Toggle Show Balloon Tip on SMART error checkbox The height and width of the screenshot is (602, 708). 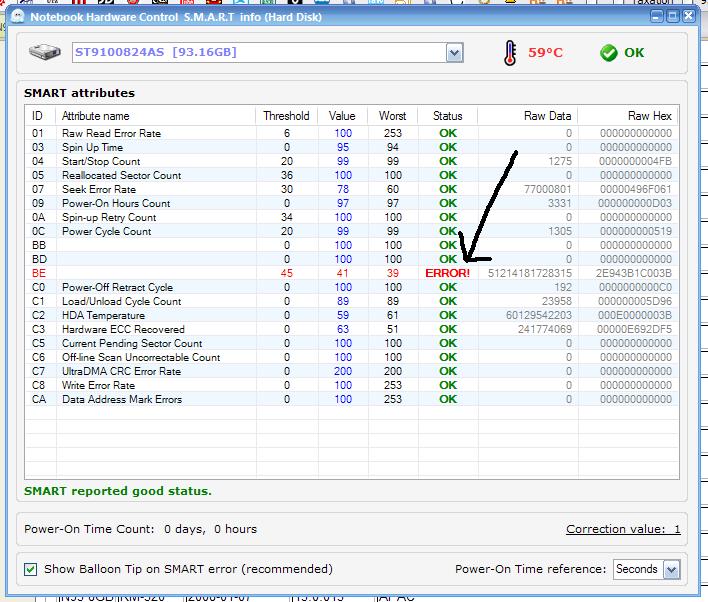click(x=31, y=569)
